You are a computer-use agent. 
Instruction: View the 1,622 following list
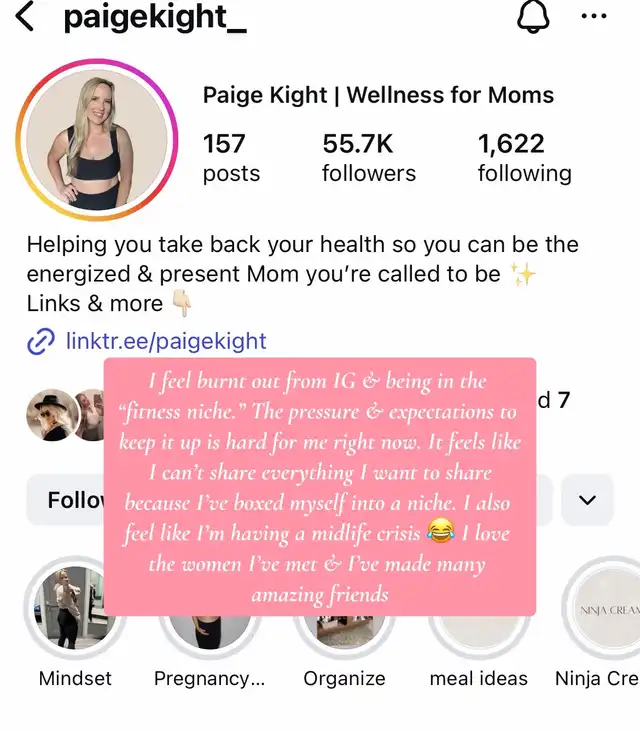click(524, 158)
